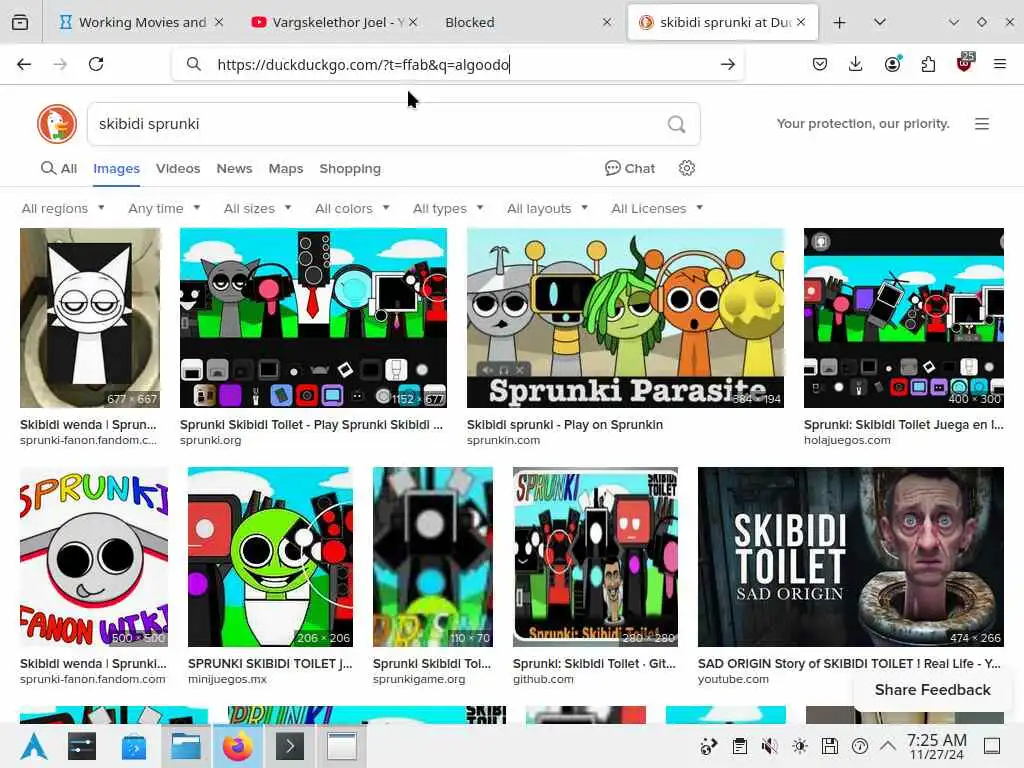This screenshot has width=1024, height=768.
Task: Open the Downloads panel icon
Action: [856, 64]
